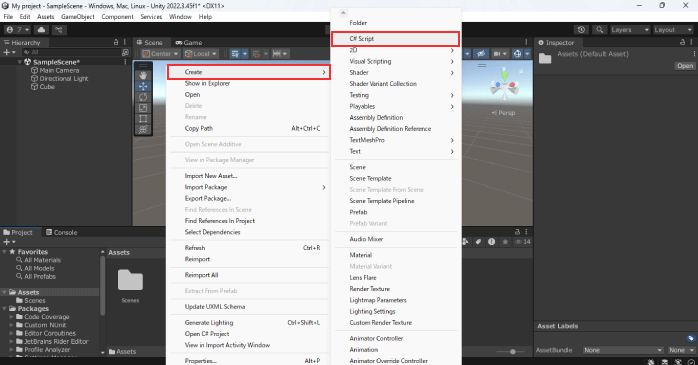Open the Local rotation dropdown

click(201, 54)
